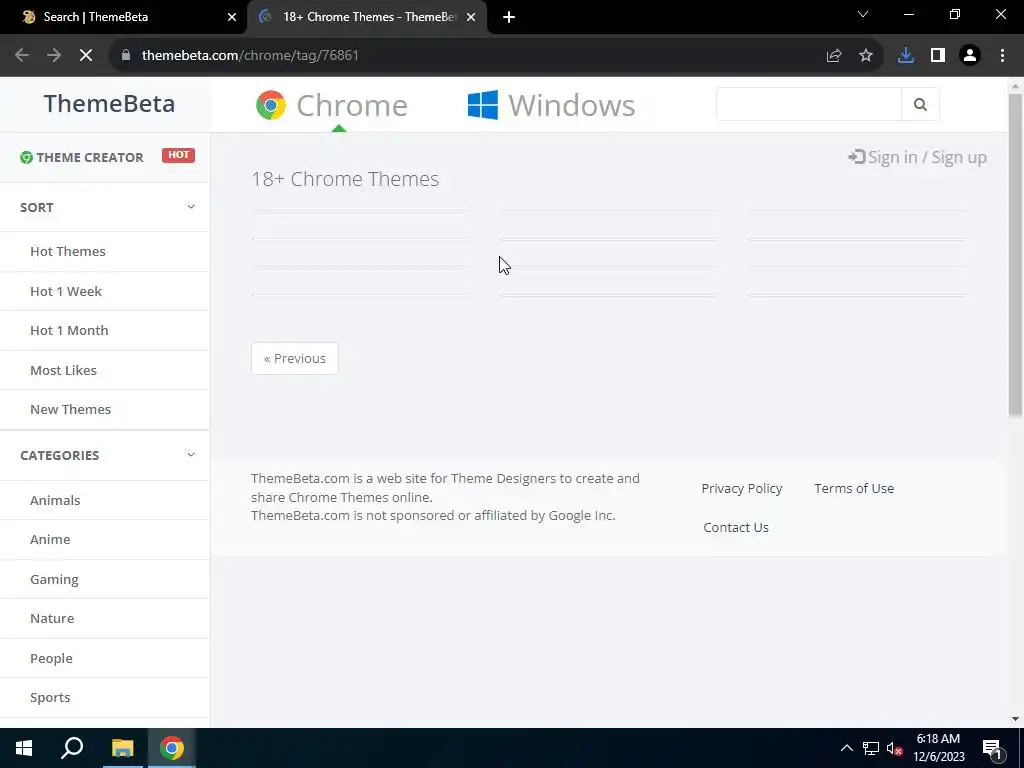
Task: Click the address bar URL
Action: [250, 56]
